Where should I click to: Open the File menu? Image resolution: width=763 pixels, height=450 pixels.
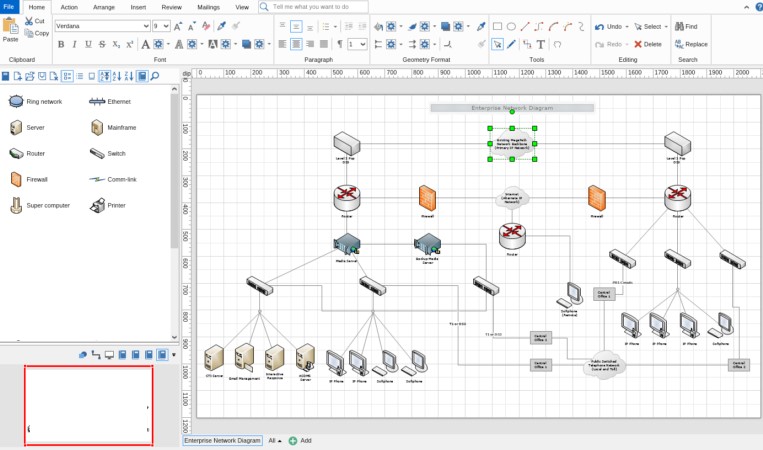point(9,7)
